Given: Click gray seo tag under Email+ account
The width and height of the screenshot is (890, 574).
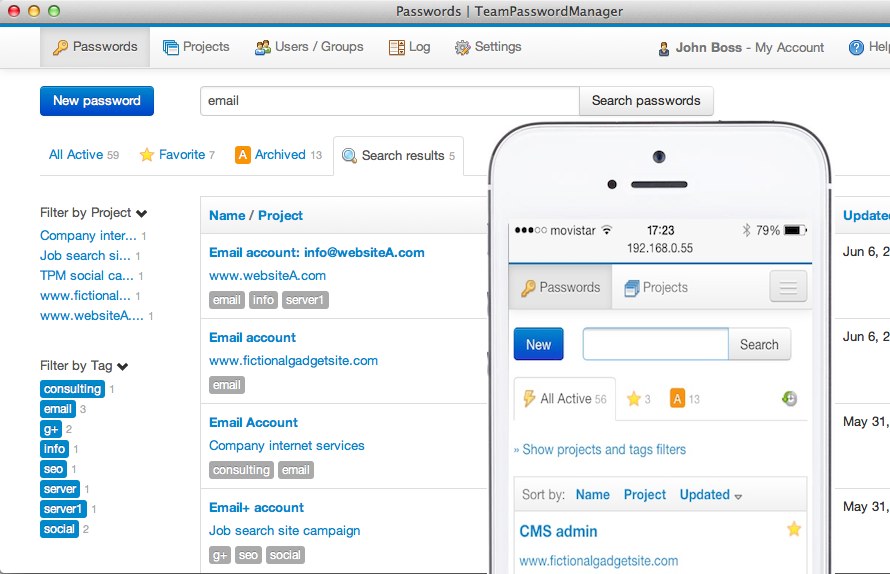Looking at the screenshot, I should [248, 555].
